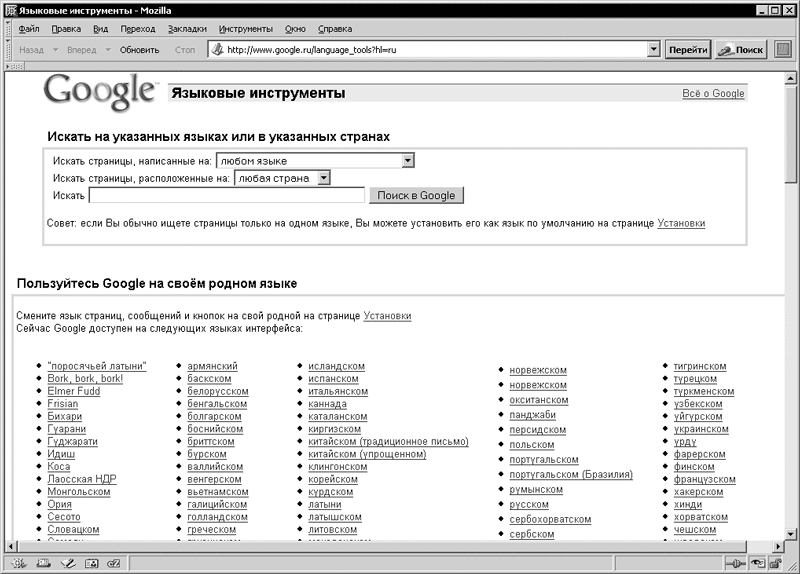
Task: Click the исландском language link
Action: click(337, 366)
